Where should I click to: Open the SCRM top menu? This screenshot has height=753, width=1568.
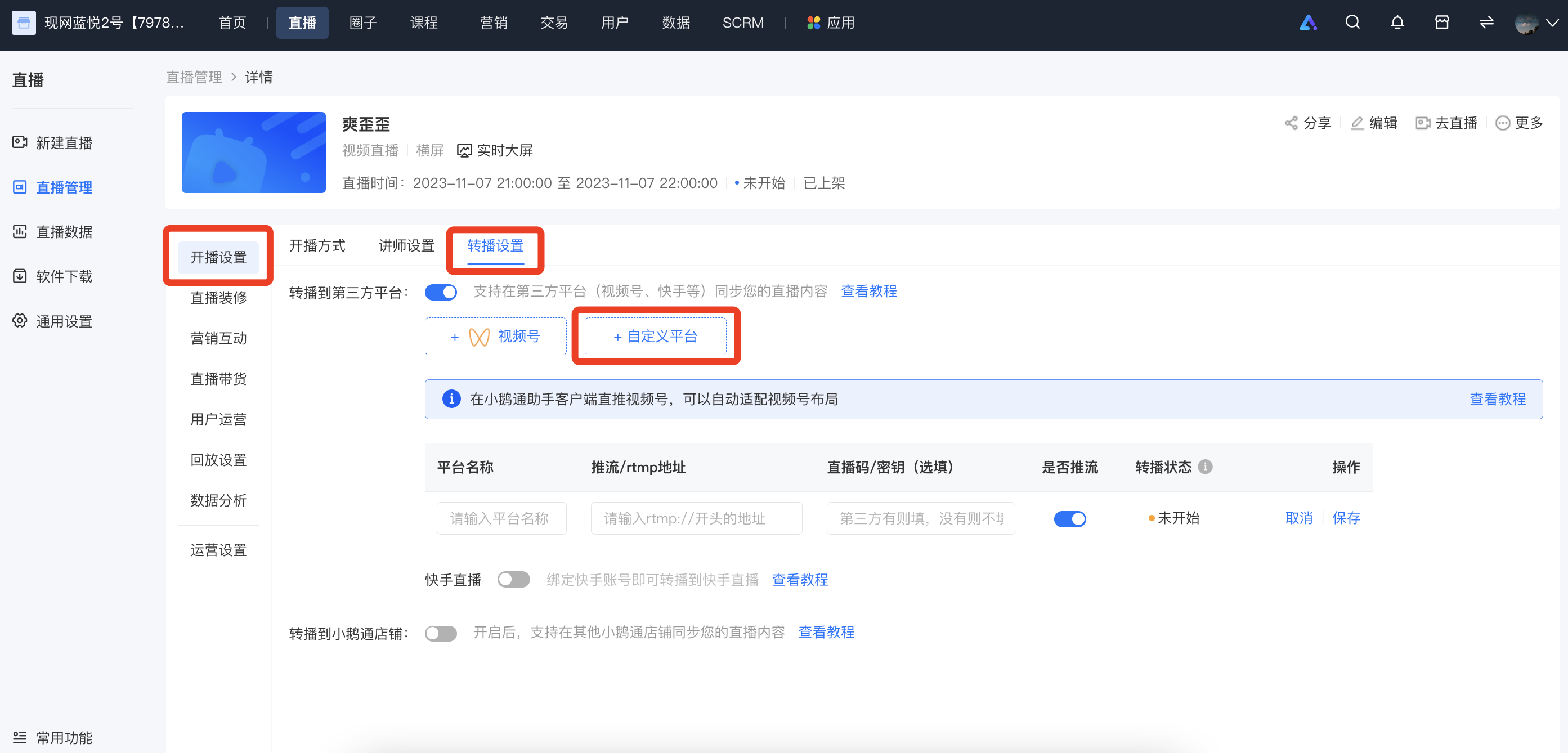coord(742,23)
